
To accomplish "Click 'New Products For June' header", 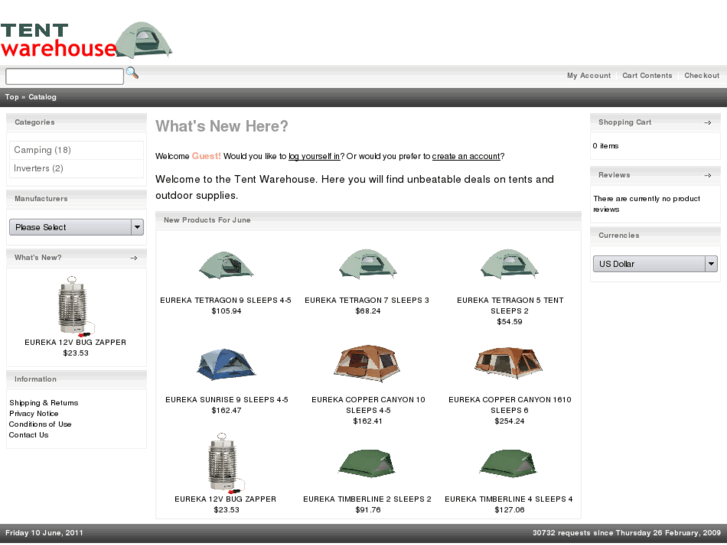I will click(207, 220).
